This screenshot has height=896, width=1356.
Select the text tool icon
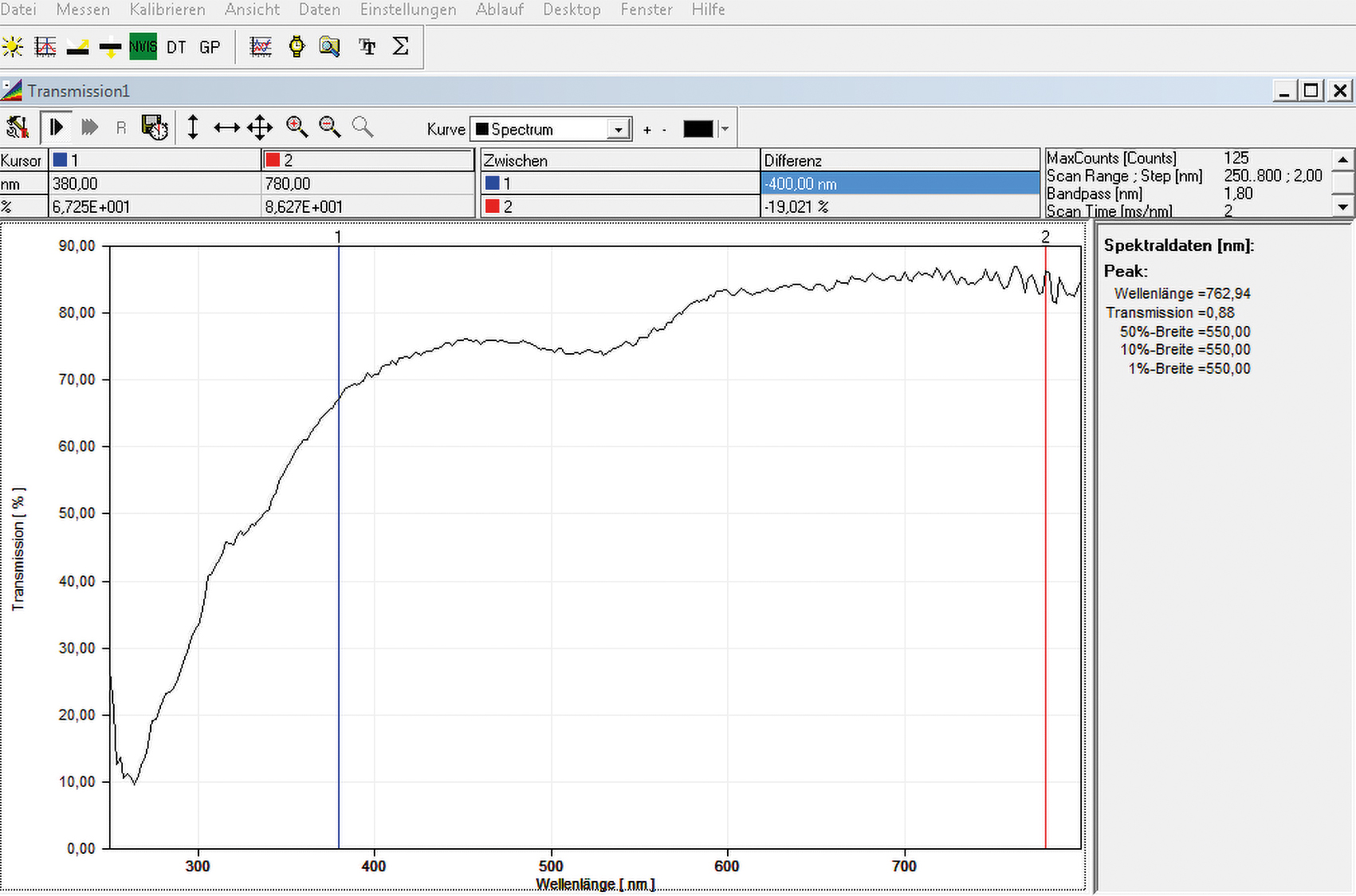tap(367, 47)
